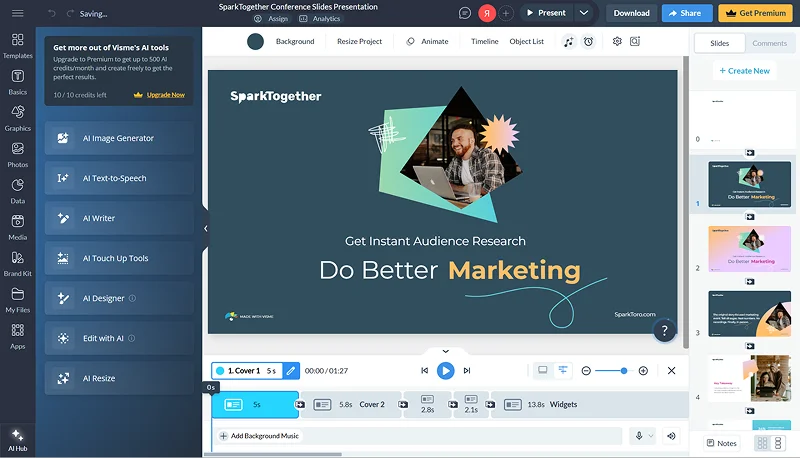Expand the Present dropdown arrow
This screenshot has width=800, height=458.
tap(584, 13)
